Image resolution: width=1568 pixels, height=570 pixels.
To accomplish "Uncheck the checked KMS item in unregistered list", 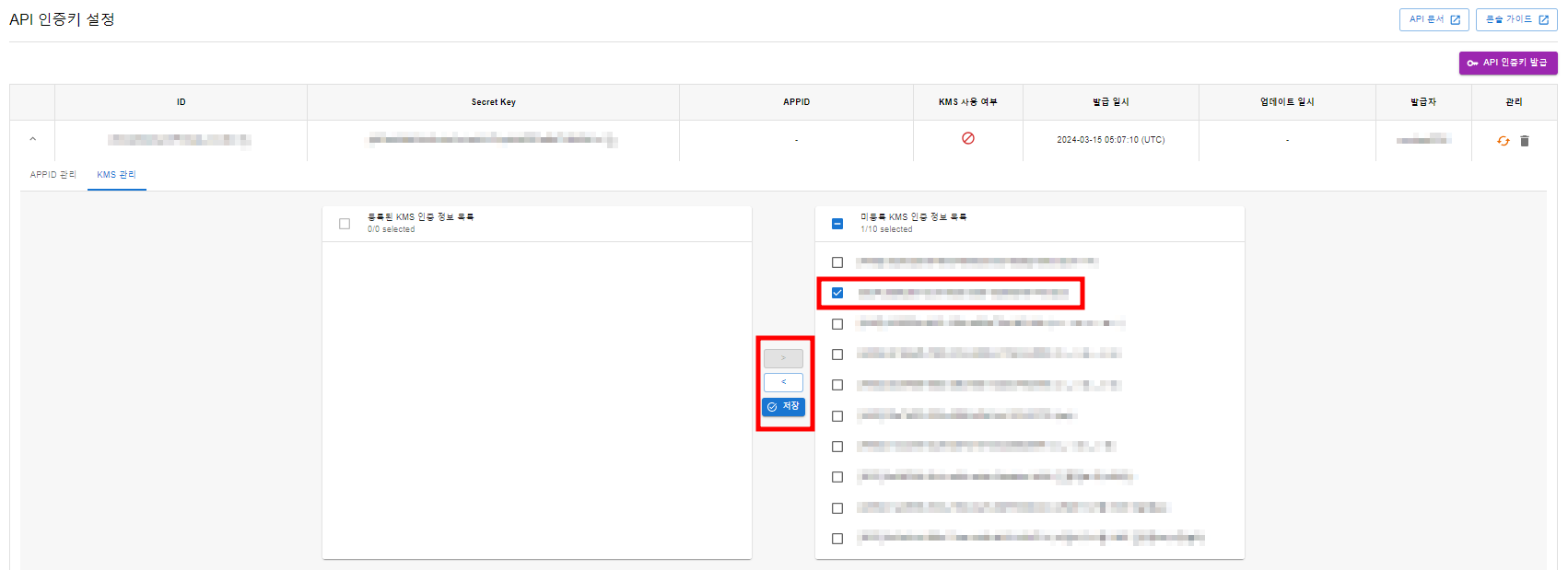I will [x=837, y=293].
